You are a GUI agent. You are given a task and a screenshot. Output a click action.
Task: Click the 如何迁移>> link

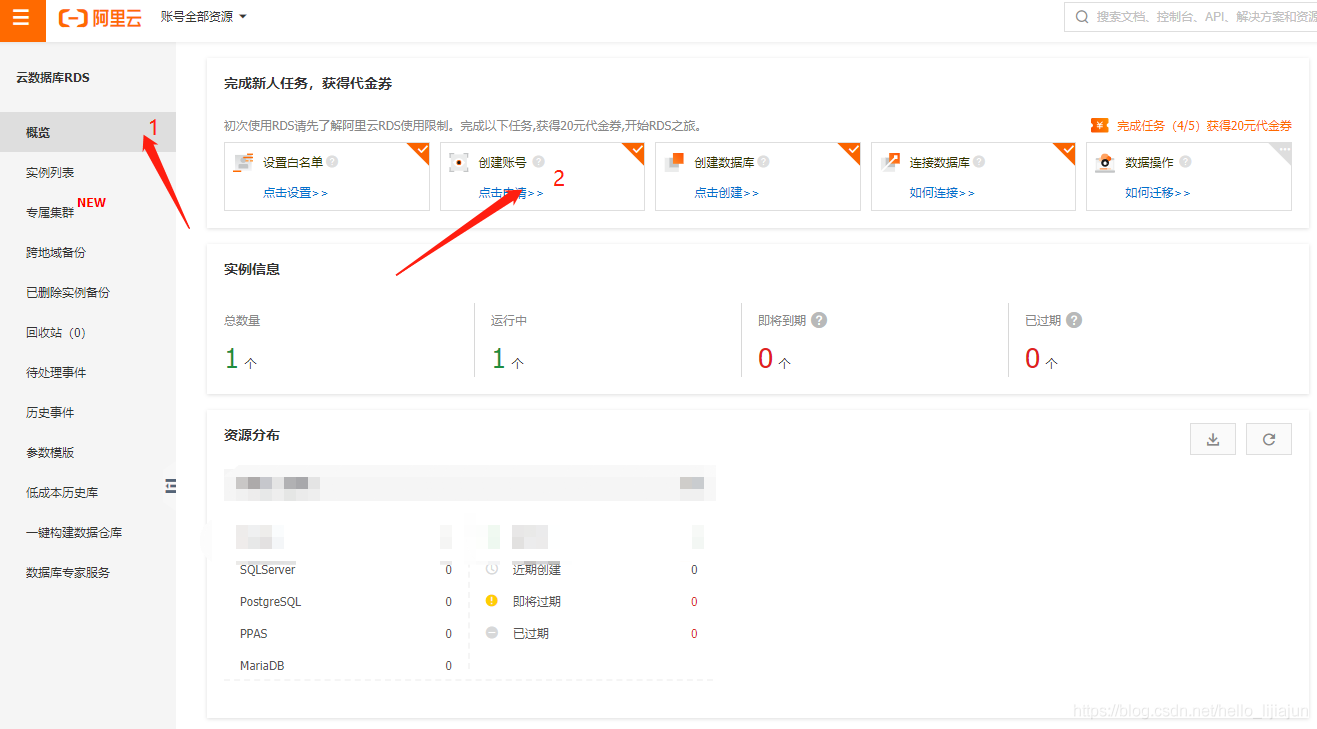point(1158,193)
